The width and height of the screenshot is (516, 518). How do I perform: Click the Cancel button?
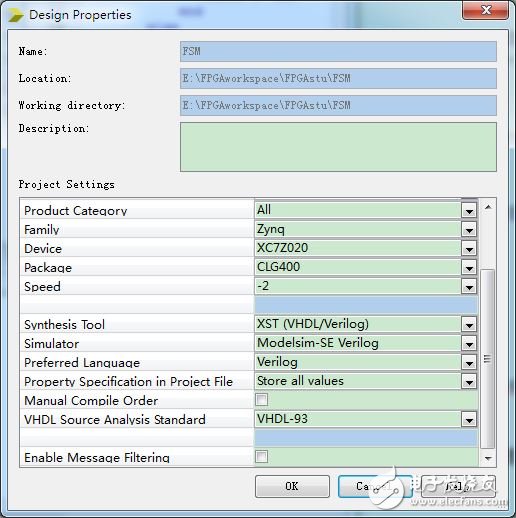[375, 486]
